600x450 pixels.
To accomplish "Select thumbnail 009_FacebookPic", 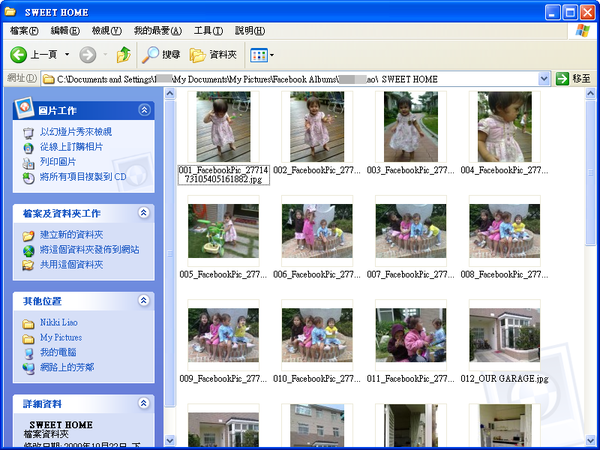I will coord(223,335).
